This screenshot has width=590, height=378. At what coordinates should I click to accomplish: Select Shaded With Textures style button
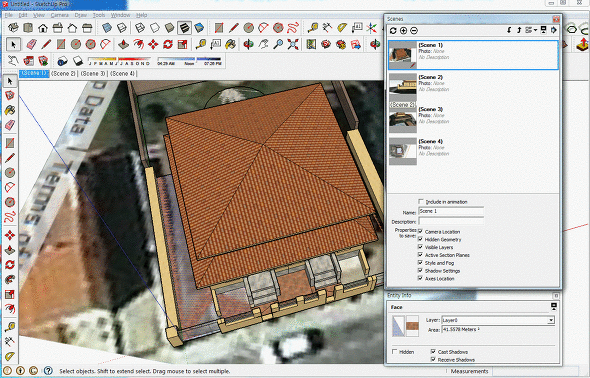184,28
